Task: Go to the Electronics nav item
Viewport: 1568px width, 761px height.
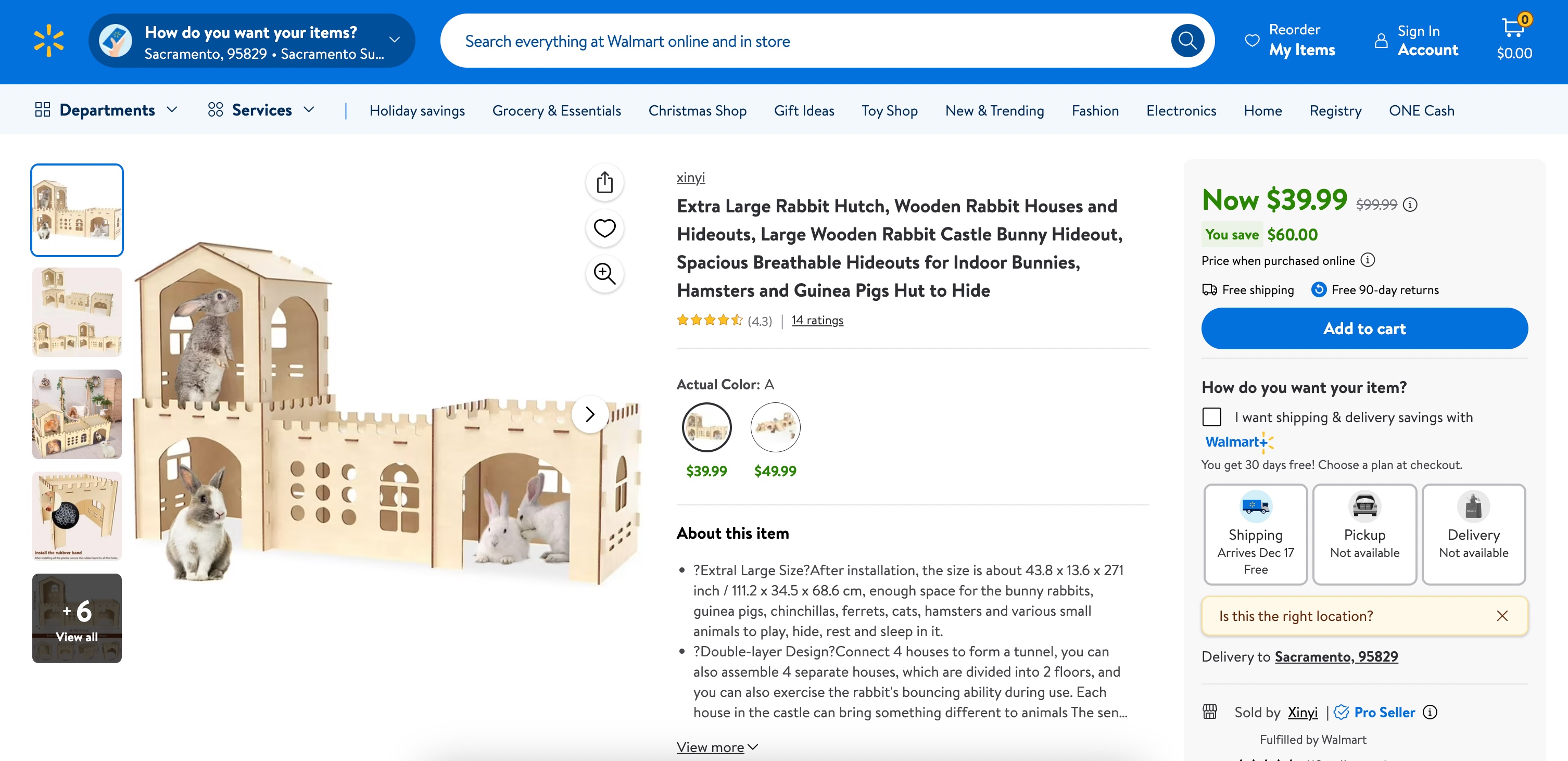Action: tap(1181, 111)
